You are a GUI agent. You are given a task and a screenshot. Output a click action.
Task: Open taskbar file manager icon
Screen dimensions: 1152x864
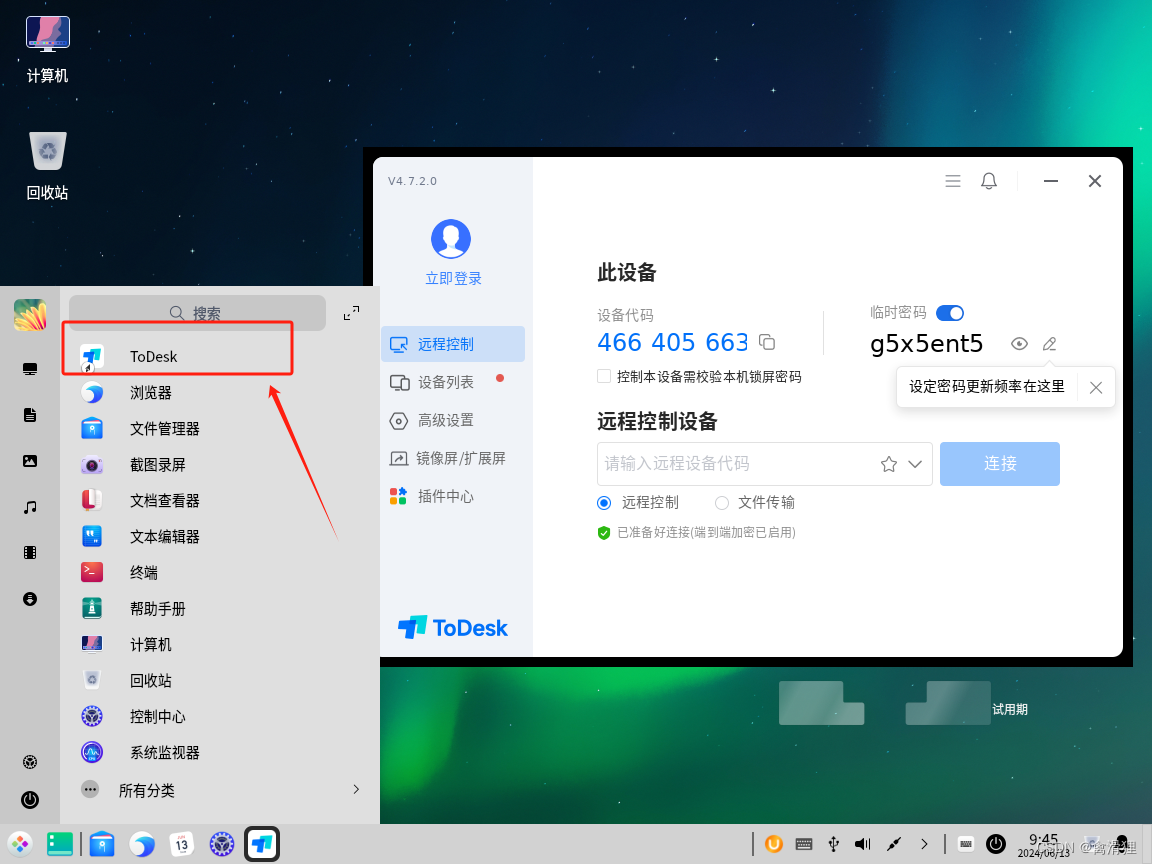coord(102,844)
